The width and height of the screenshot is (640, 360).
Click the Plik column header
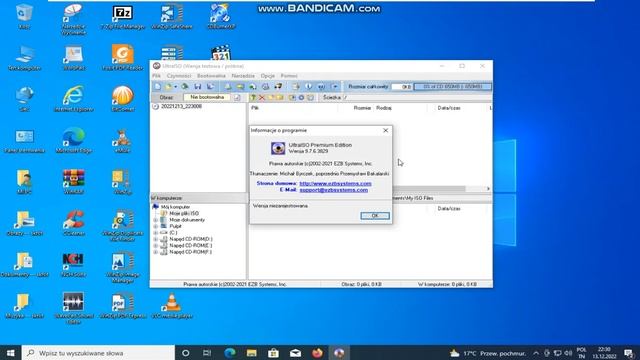(255, 108)
